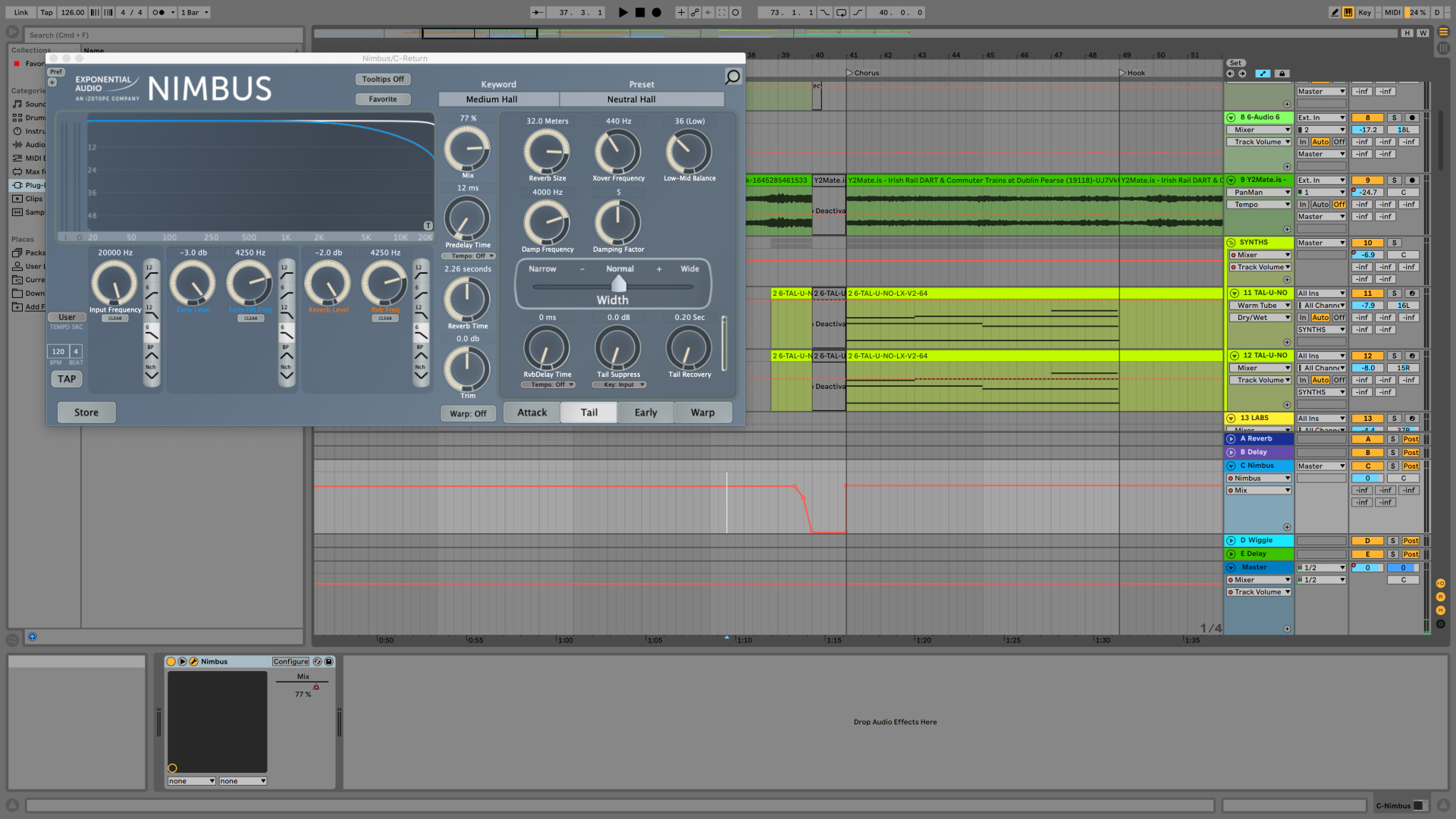Click the Follow playback arrow button
Screen dimensions: 1456x819
click(537, 12)
